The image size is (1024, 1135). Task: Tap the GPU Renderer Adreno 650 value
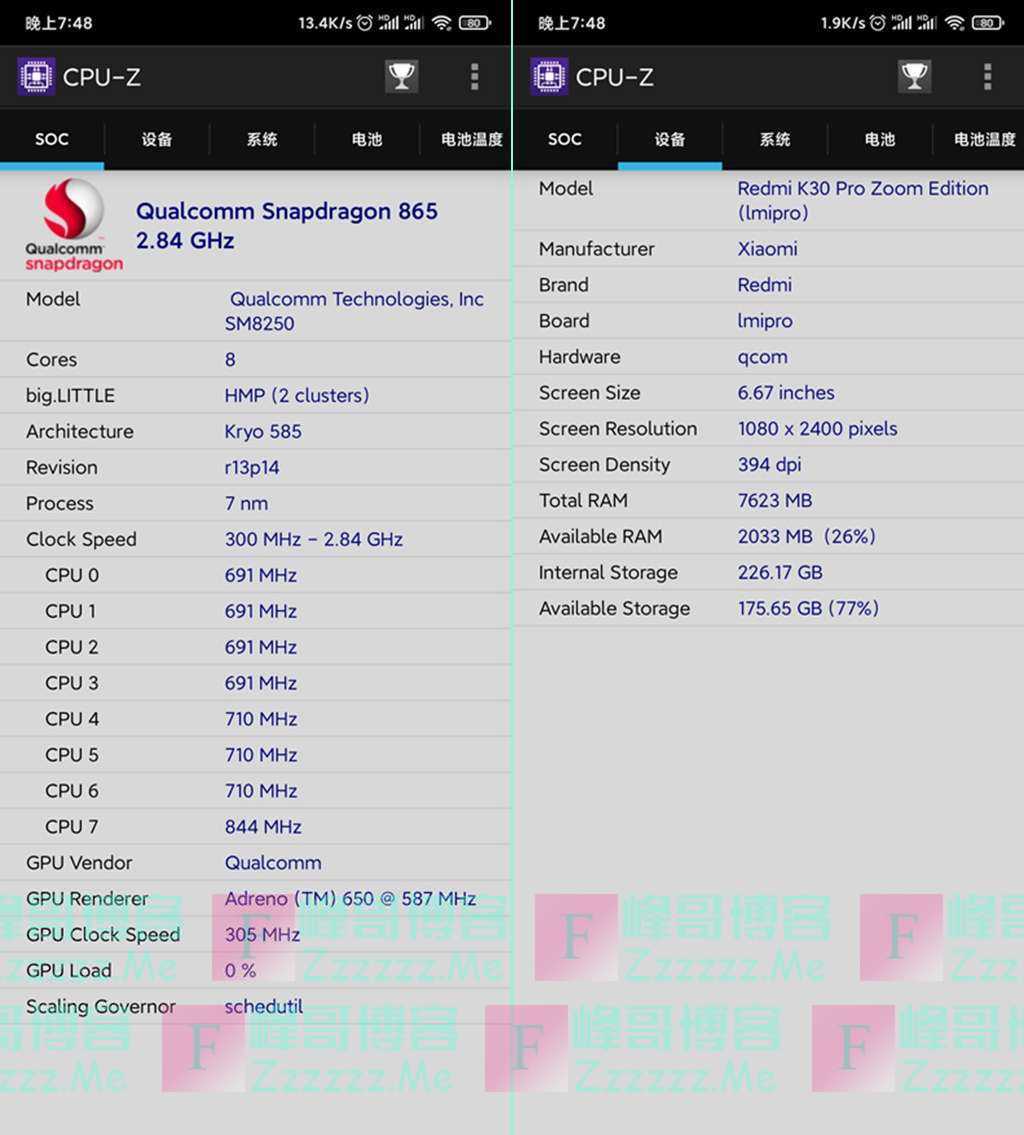(x=350, y=898)
